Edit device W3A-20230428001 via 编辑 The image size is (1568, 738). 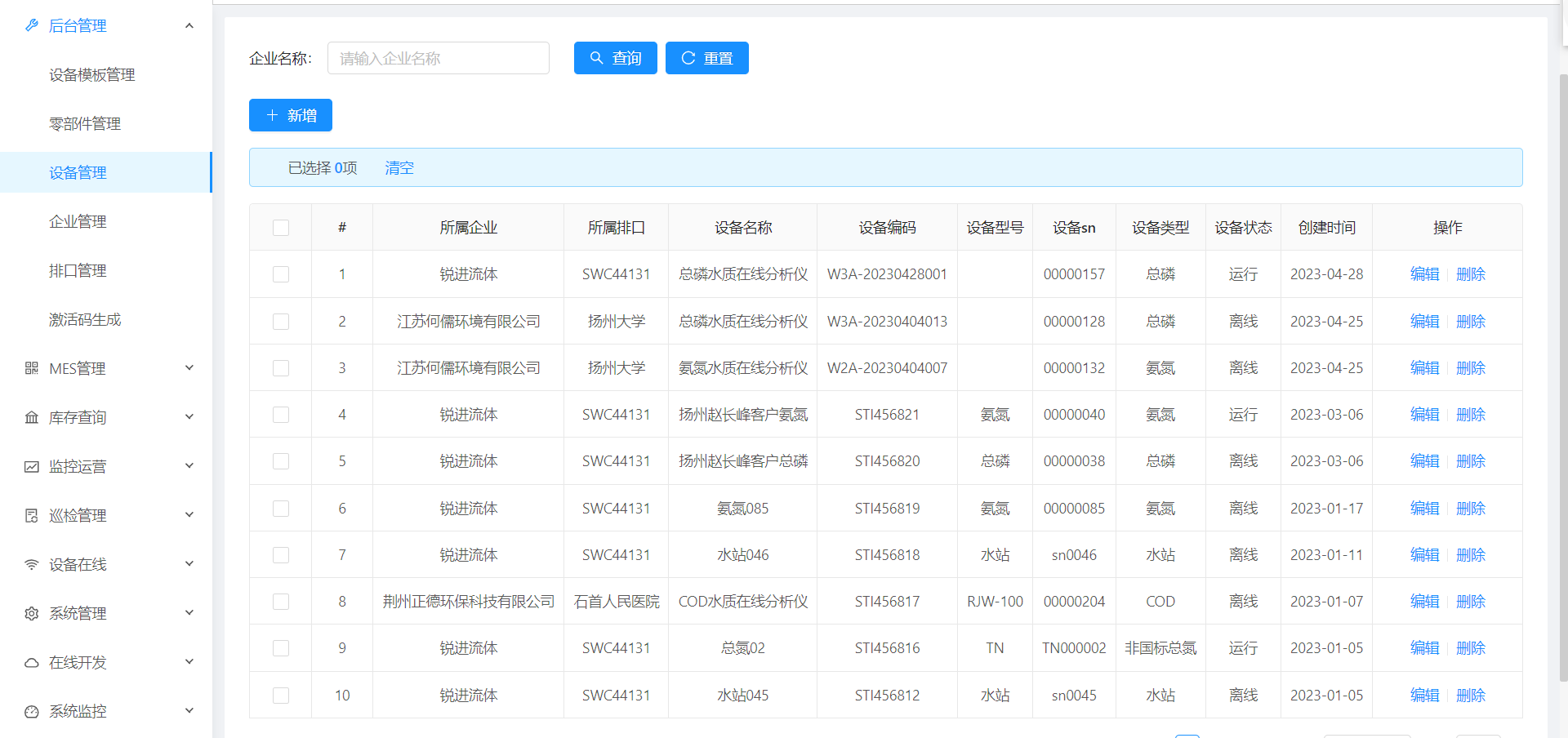click(1425, 274)
